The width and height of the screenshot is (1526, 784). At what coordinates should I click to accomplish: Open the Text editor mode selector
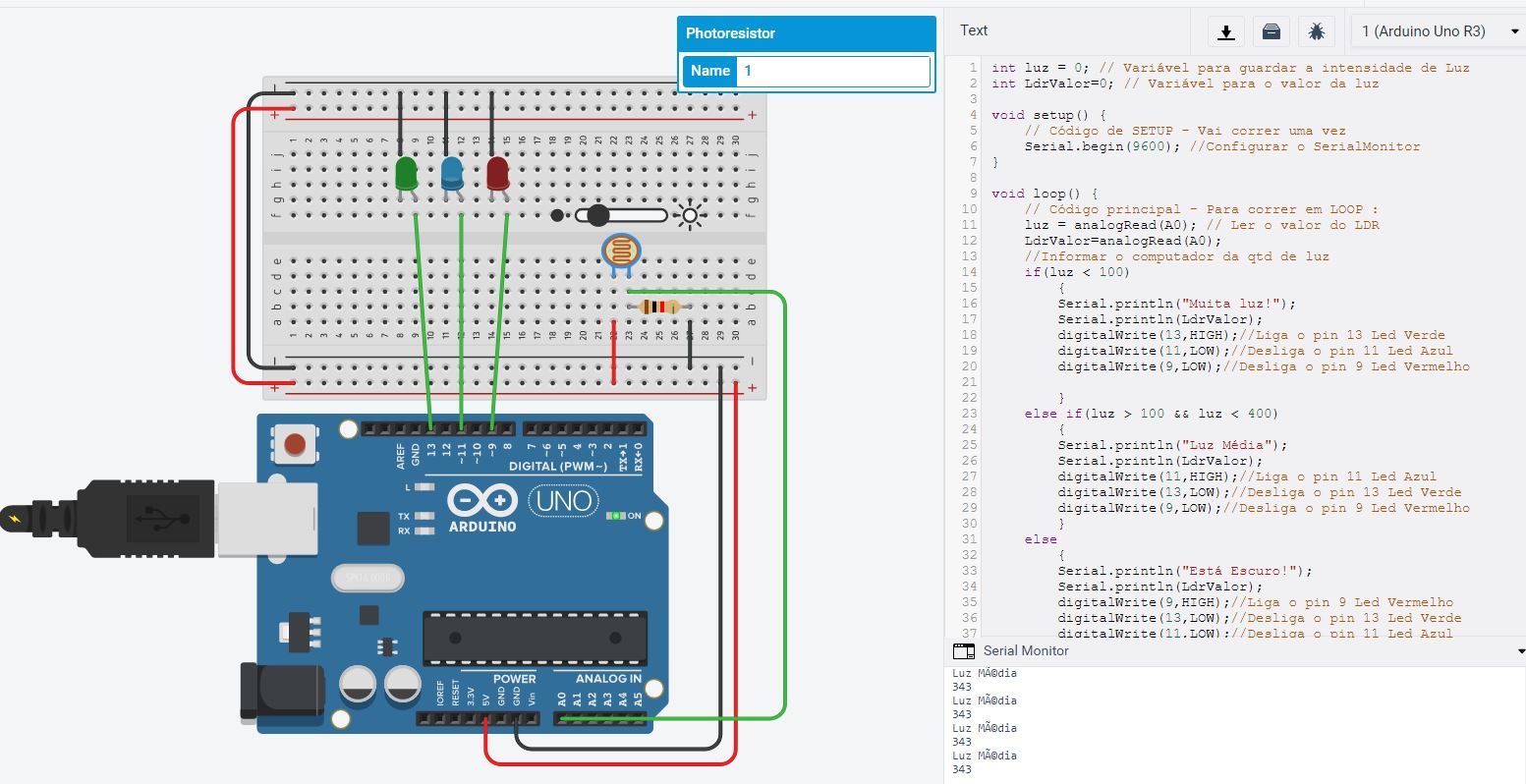point(974,30)
